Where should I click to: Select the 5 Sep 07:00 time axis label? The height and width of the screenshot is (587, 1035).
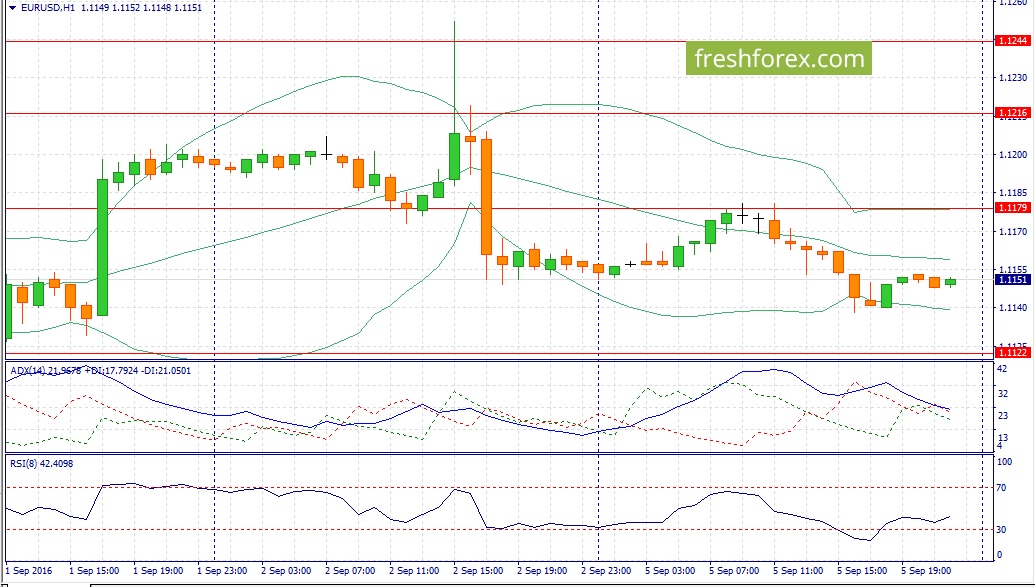pos(734,570)
